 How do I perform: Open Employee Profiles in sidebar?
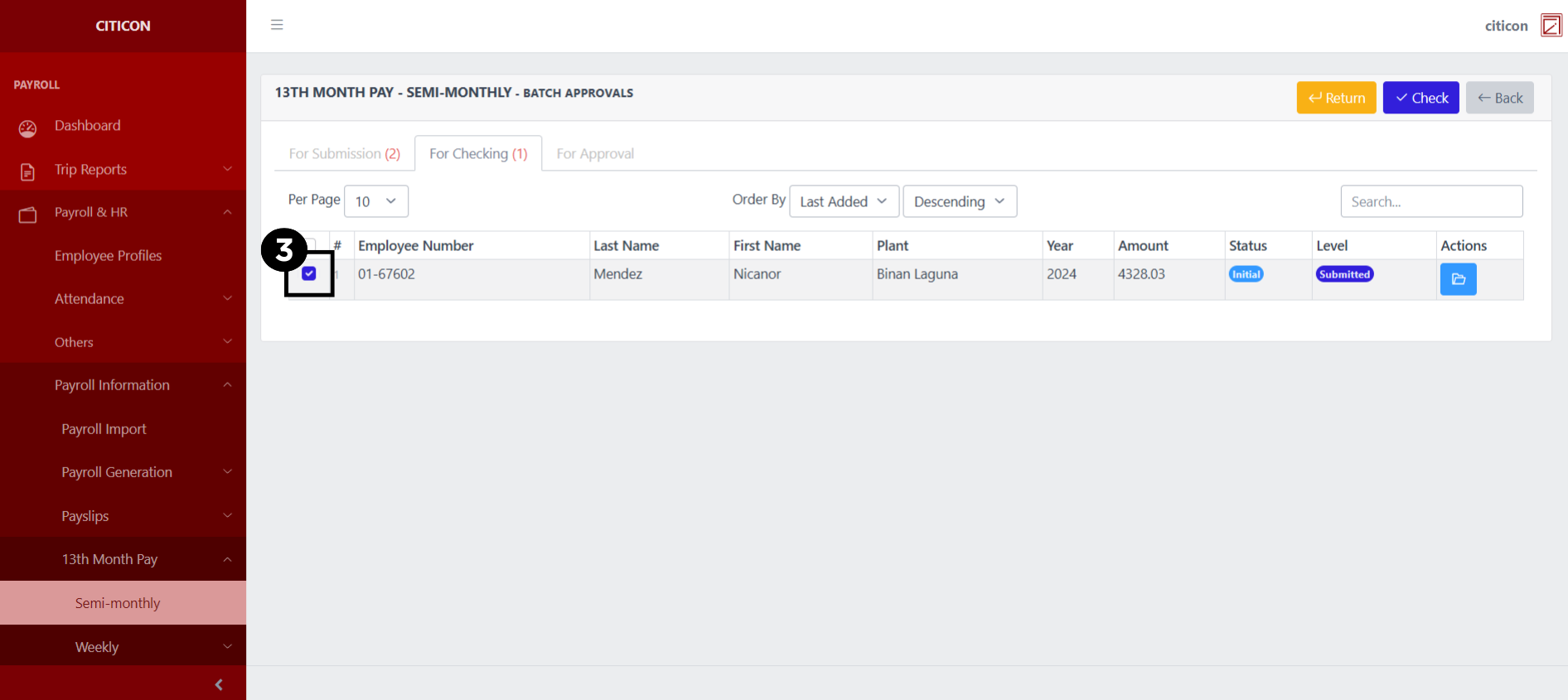(109, 256)
